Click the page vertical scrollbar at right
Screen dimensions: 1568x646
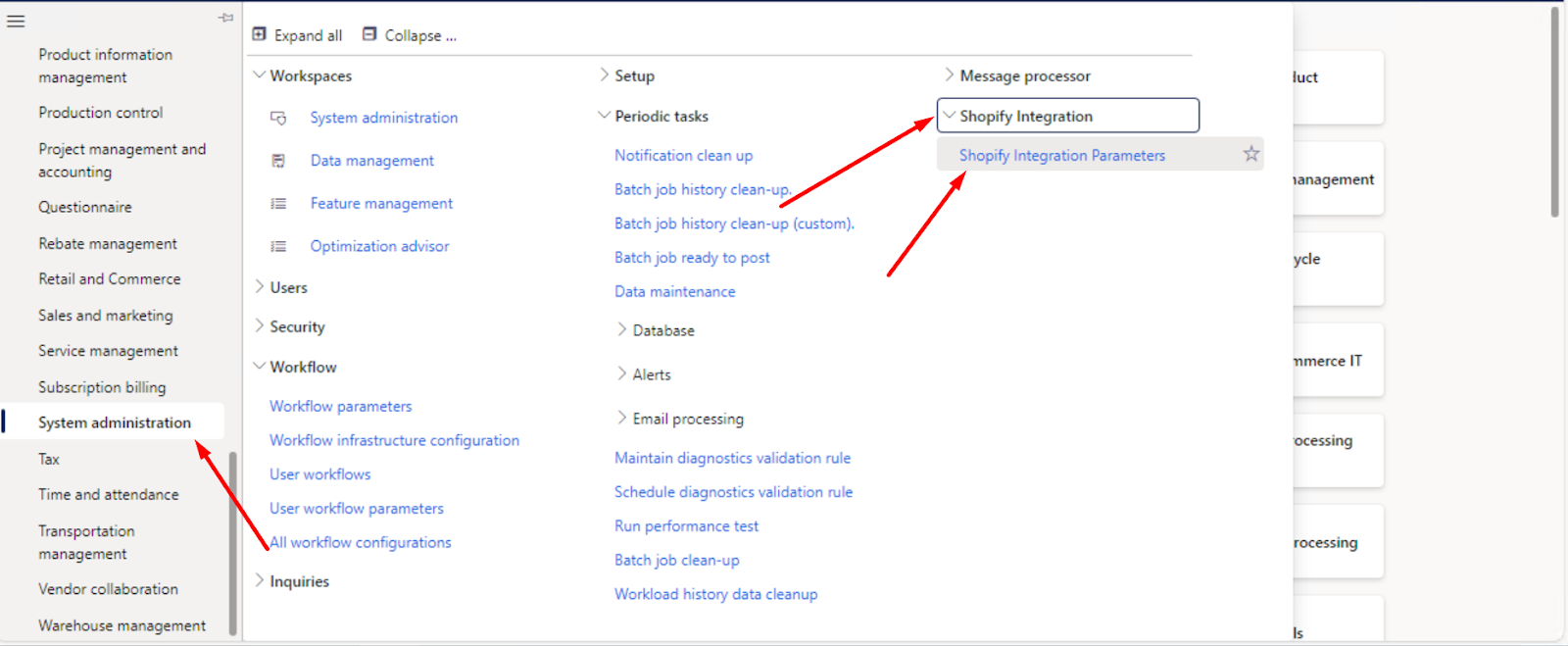tap(1554, 113)
